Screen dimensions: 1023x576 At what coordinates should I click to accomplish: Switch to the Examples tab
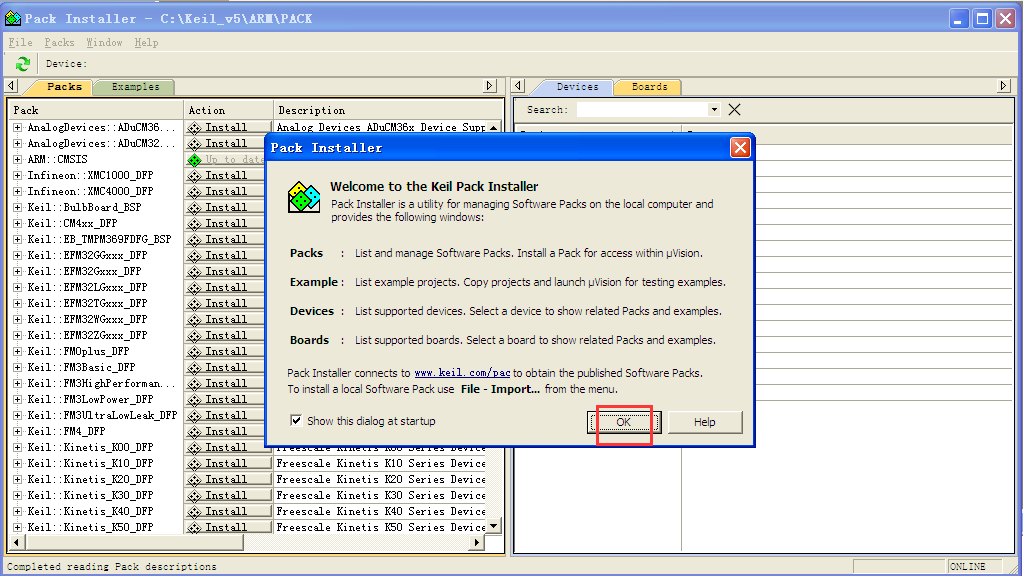tap(135, 87)
